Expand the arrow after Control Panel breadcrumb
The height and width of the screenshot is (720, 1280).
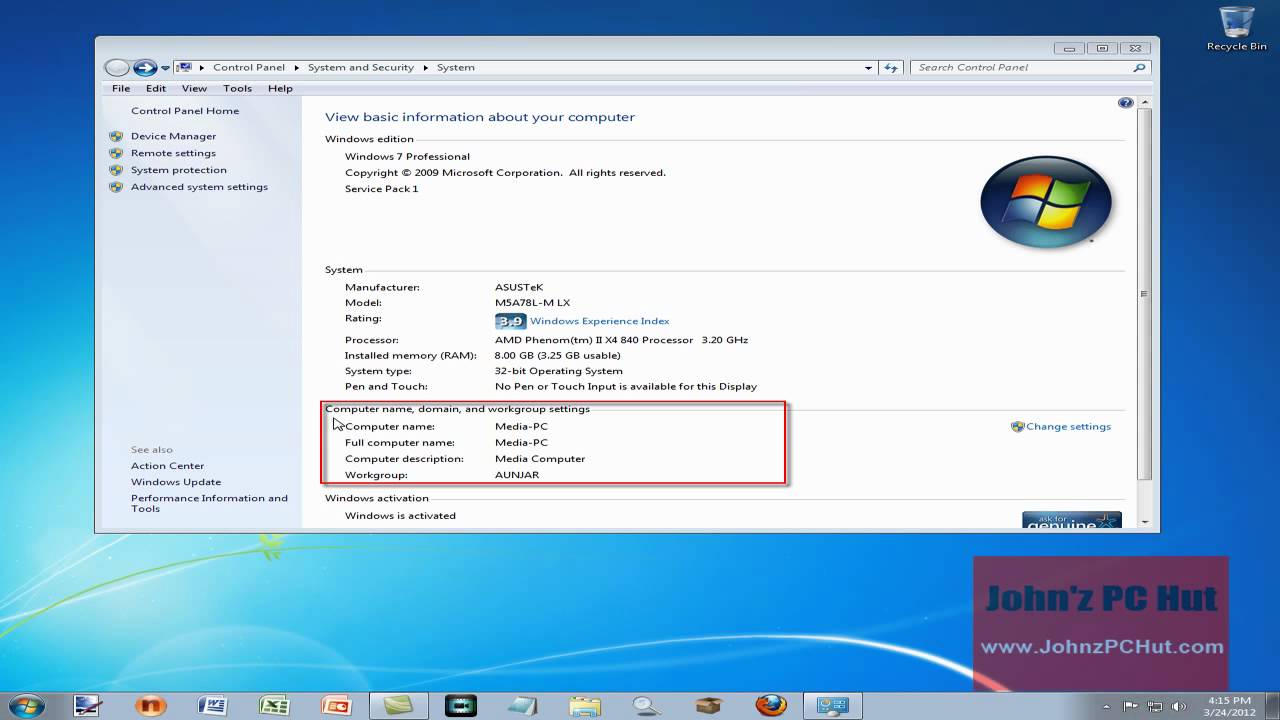[x=296, y=68]
